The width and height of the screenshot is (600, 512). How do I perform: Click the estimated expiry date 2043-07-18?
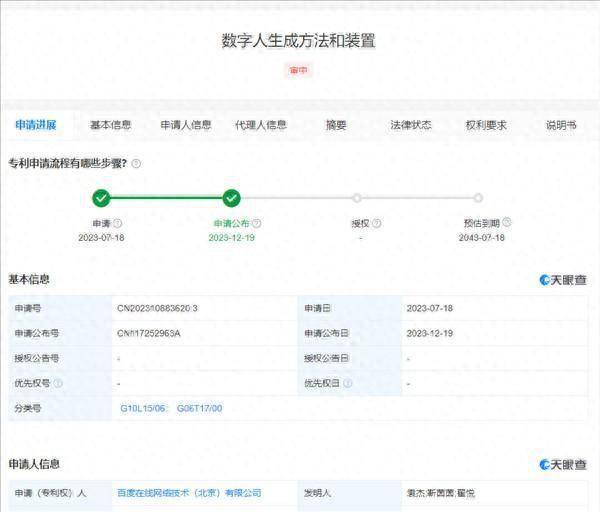tap(481, 238)
